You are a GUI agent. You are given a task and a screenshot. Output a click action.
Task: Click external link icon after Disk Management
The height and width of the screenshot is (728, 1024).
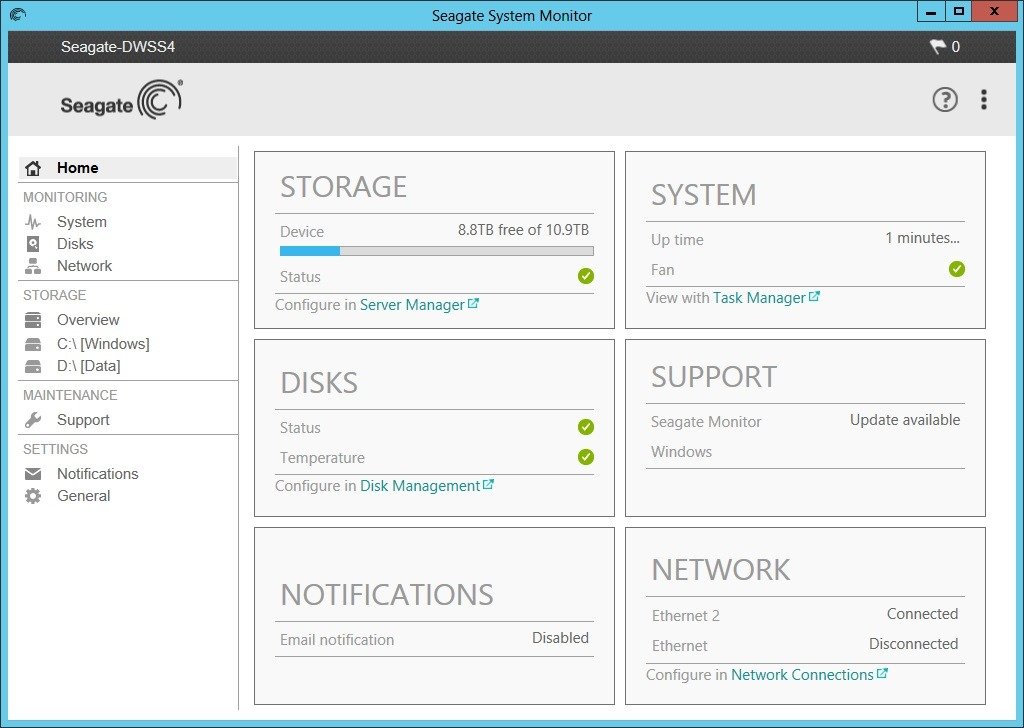coord(488,484)
